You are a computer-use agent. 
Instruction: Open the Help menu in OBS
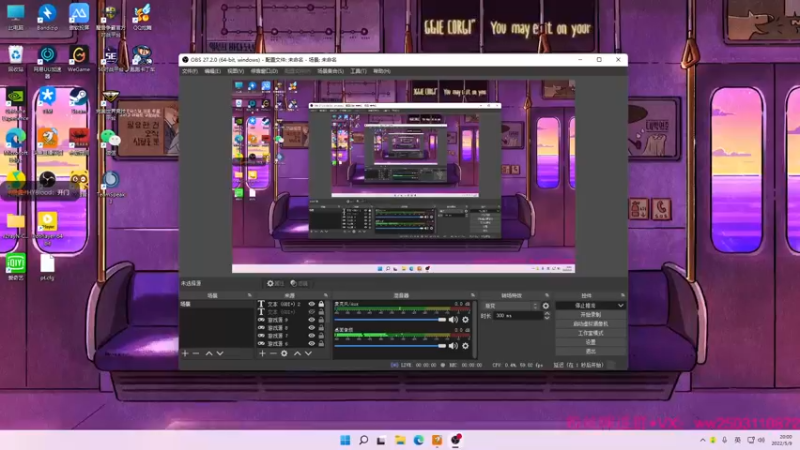click(382, 71)
